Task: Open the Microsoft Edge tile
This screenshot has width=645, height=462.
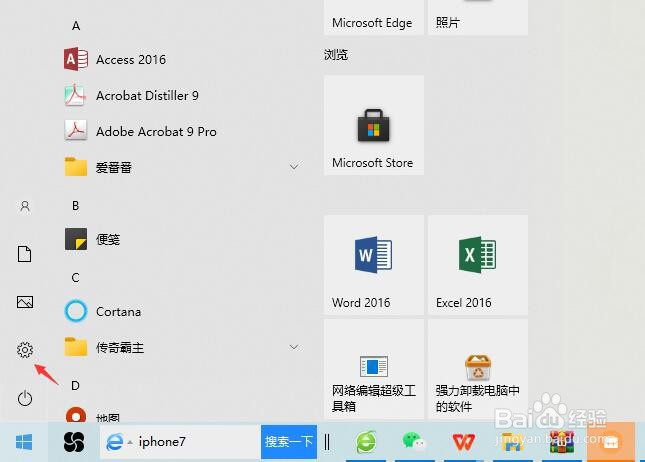Action: coord(374,17)
